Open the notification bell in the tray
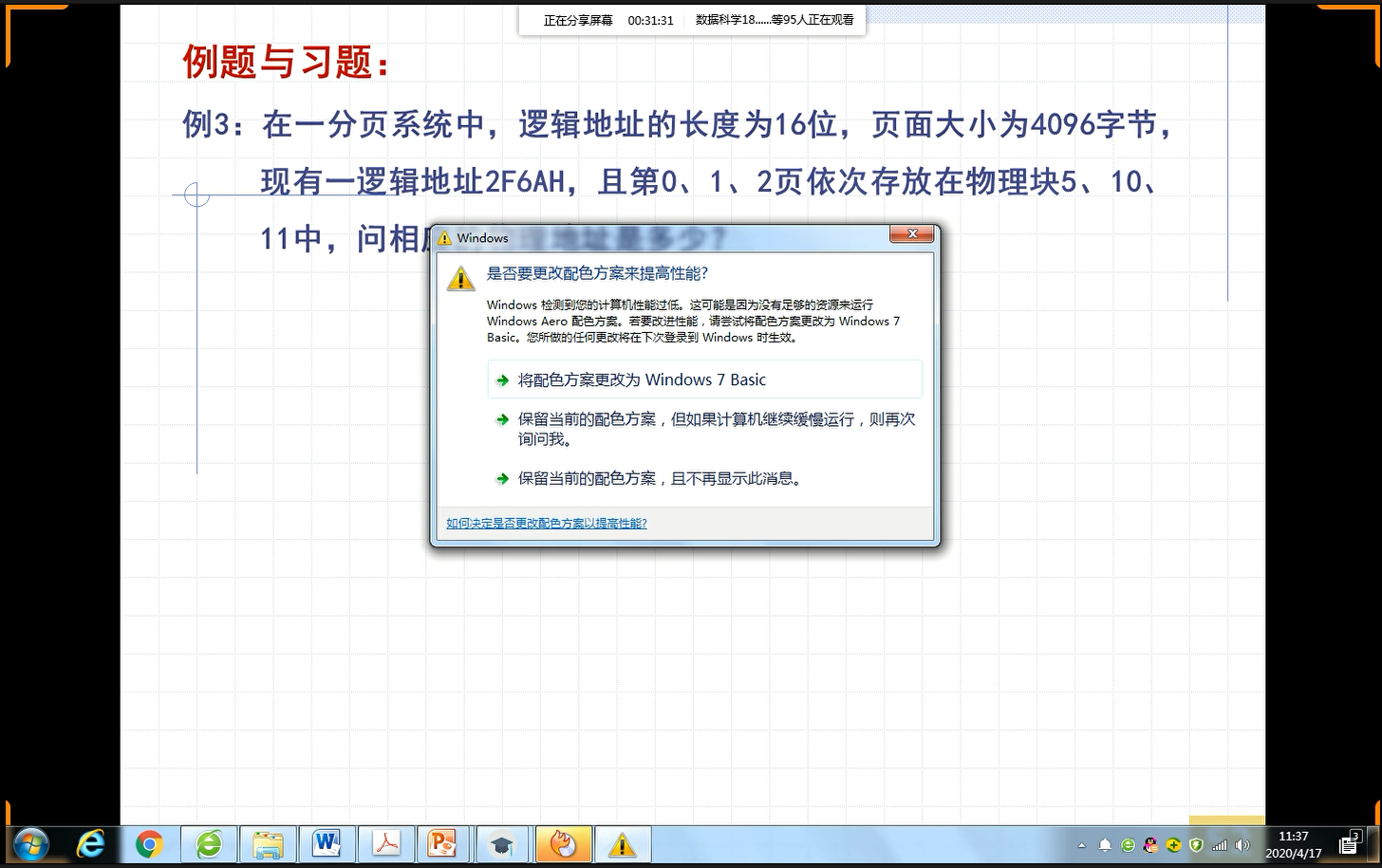 [1105, 845]
